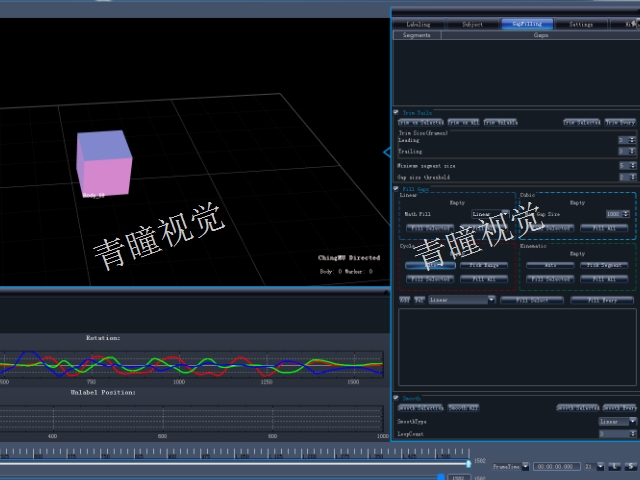
Task: Click the 00:00:00.000 timecode field
Action: point(556,466)
